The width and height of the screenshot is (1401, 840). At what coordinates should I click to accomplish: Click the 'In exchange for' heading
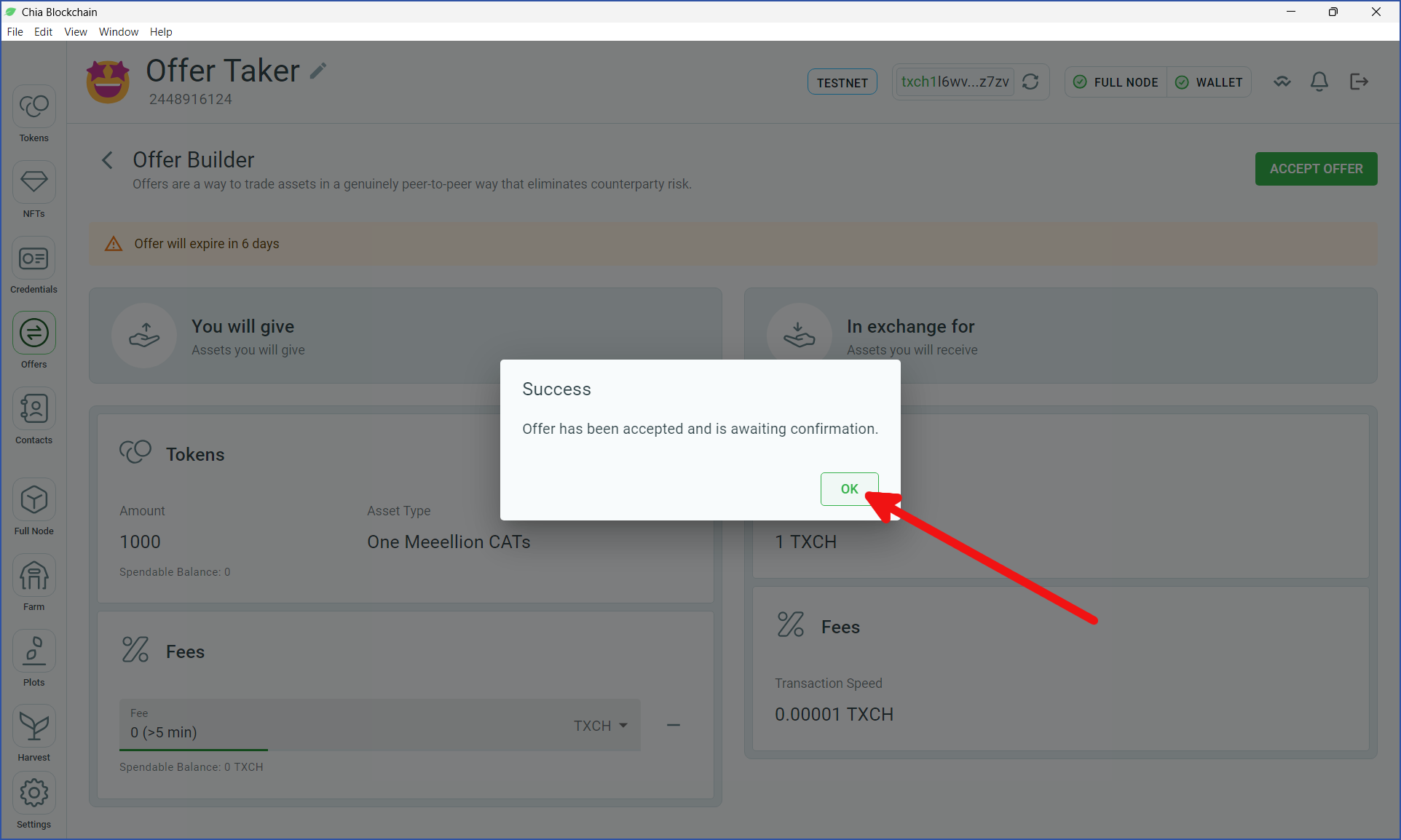(x=910, y=327)
